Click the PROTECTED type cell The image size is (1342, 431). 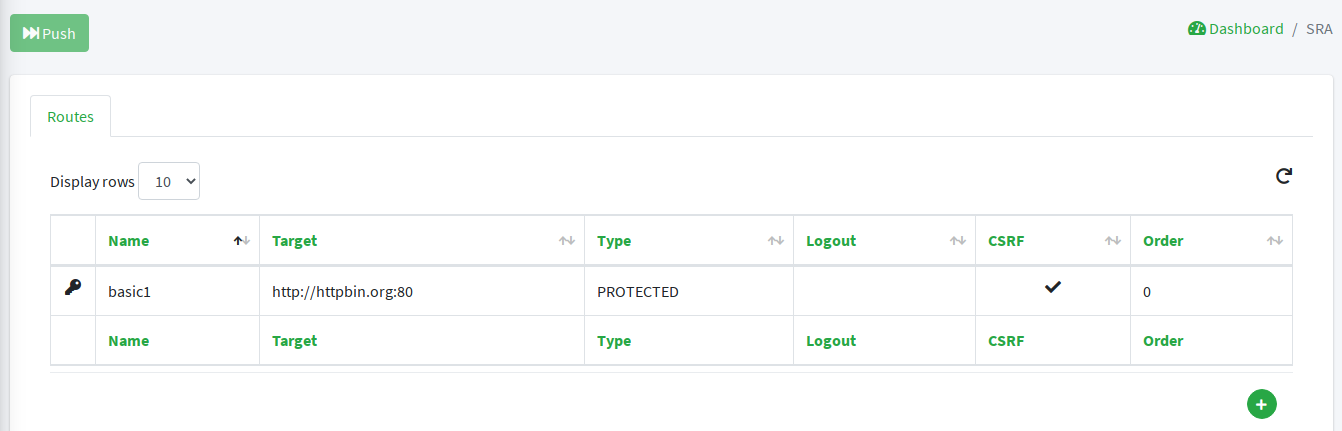click(638, 292)
